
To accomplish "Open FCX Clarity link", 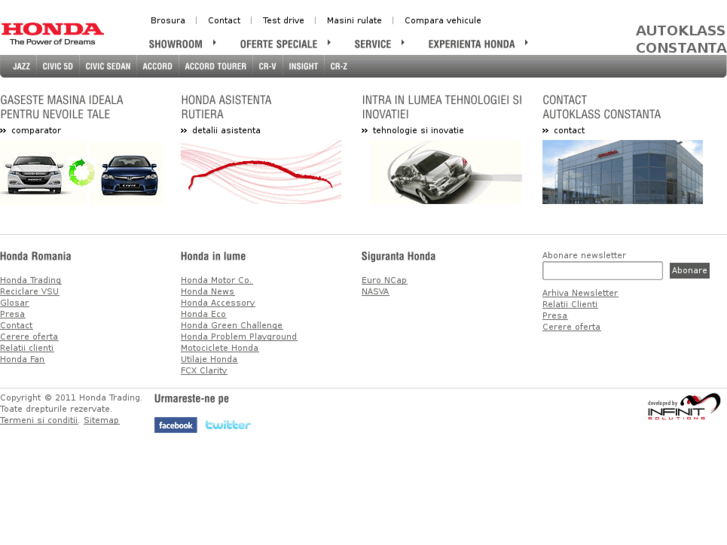I will [x=204, y=371].
